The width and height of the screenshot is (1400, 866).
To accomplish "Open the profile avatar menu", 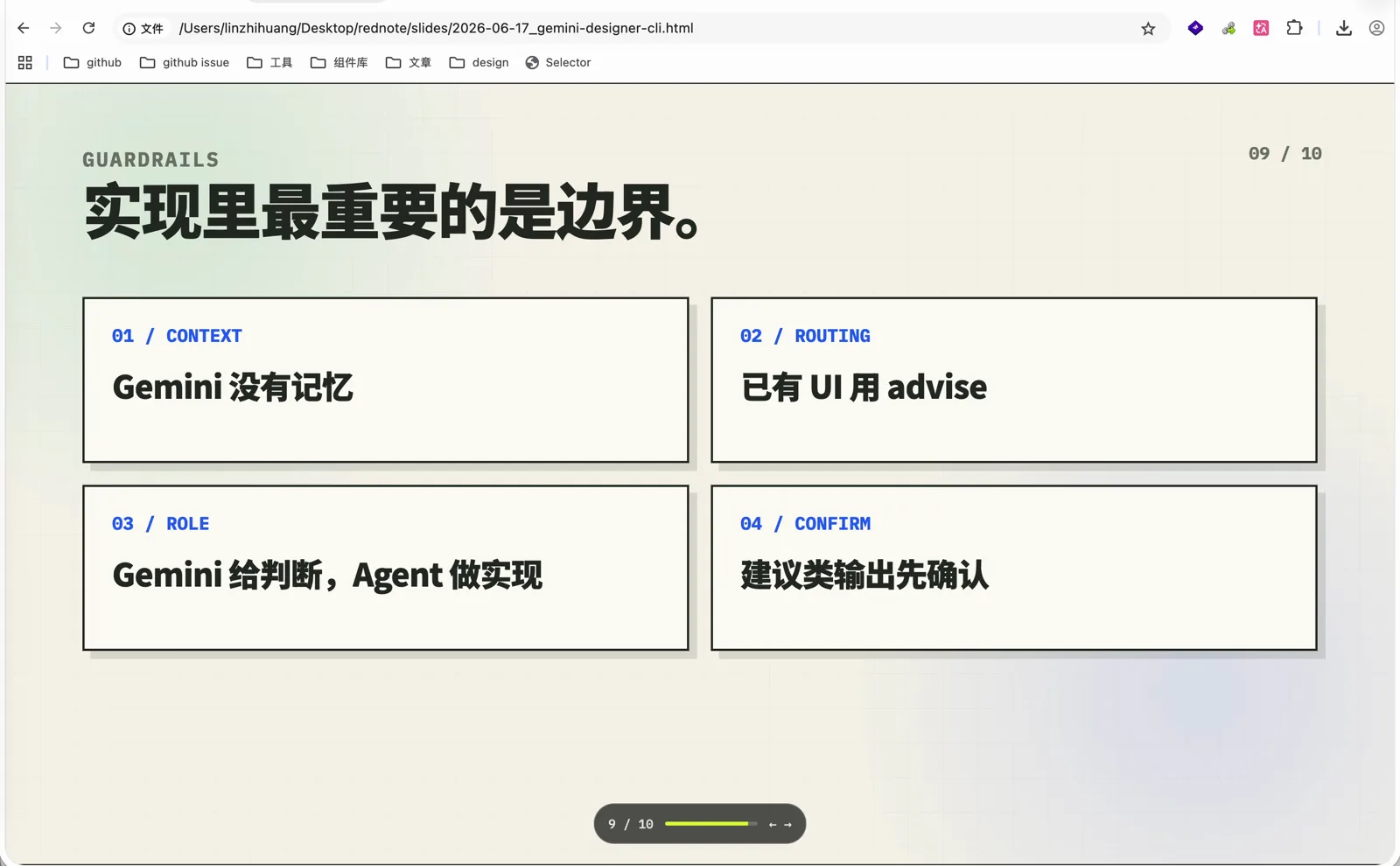I will 1376,28.
